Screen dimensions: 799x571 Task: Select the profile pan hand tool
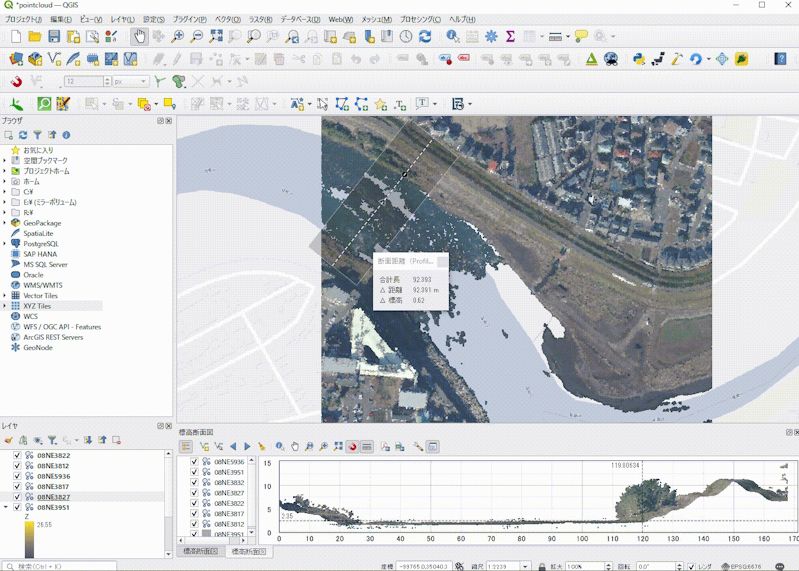click(295, 447)
